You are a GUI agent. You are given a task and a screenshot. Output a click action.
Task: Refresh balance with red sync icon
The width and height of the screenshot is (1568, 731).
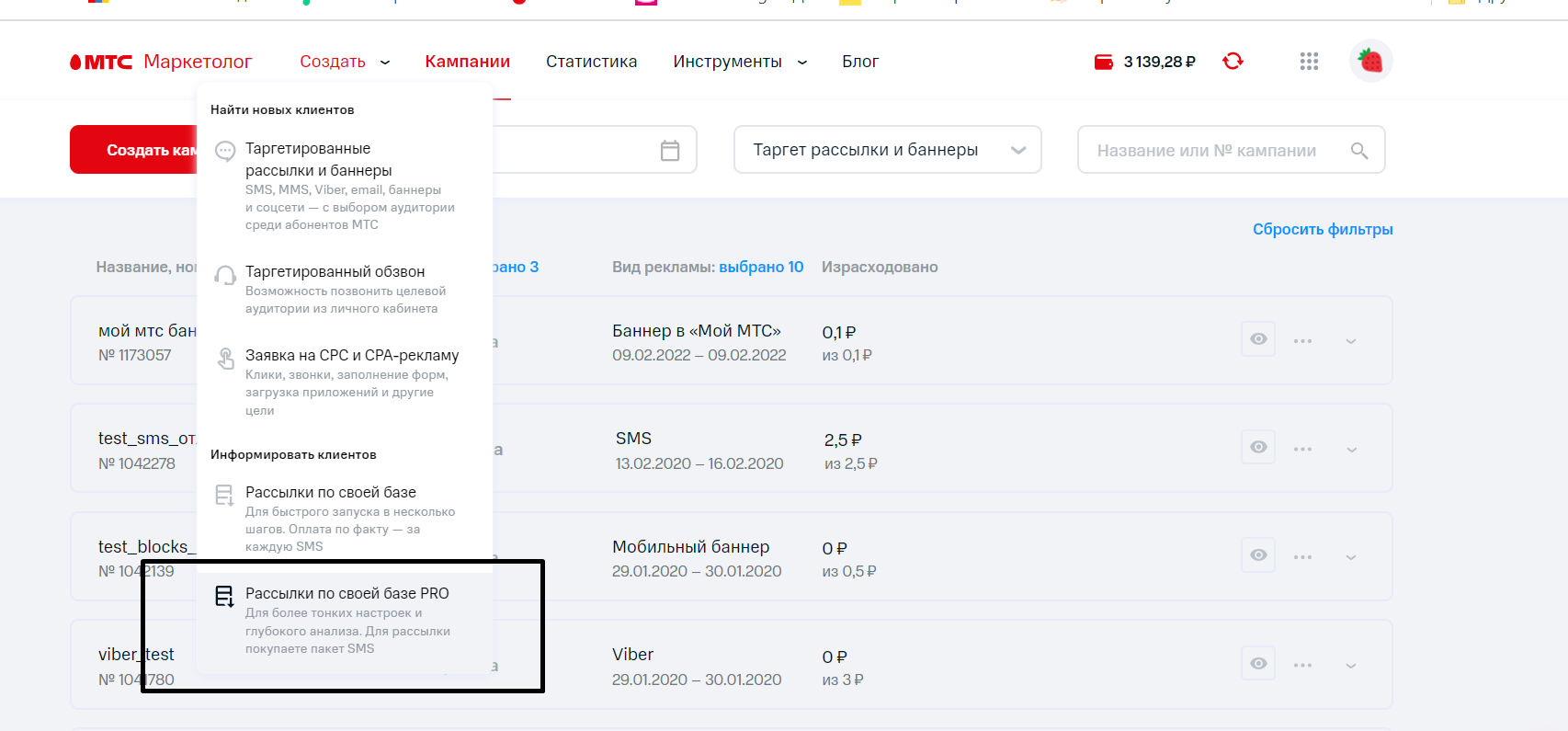pos(1233,61)
